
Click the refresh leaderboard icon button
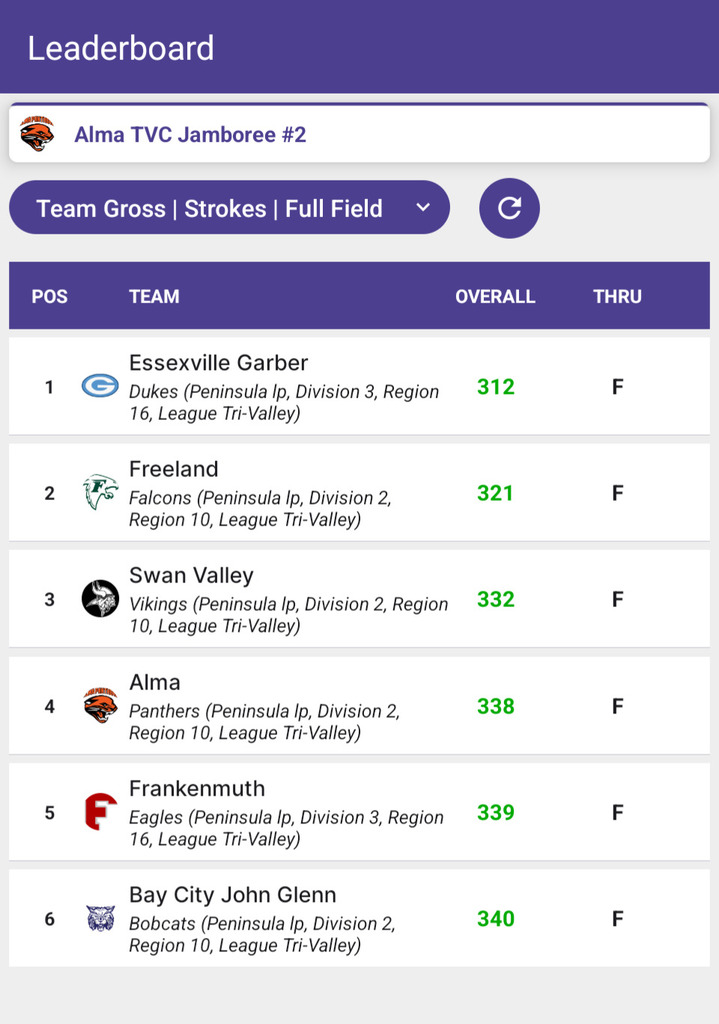coord(509,208)
